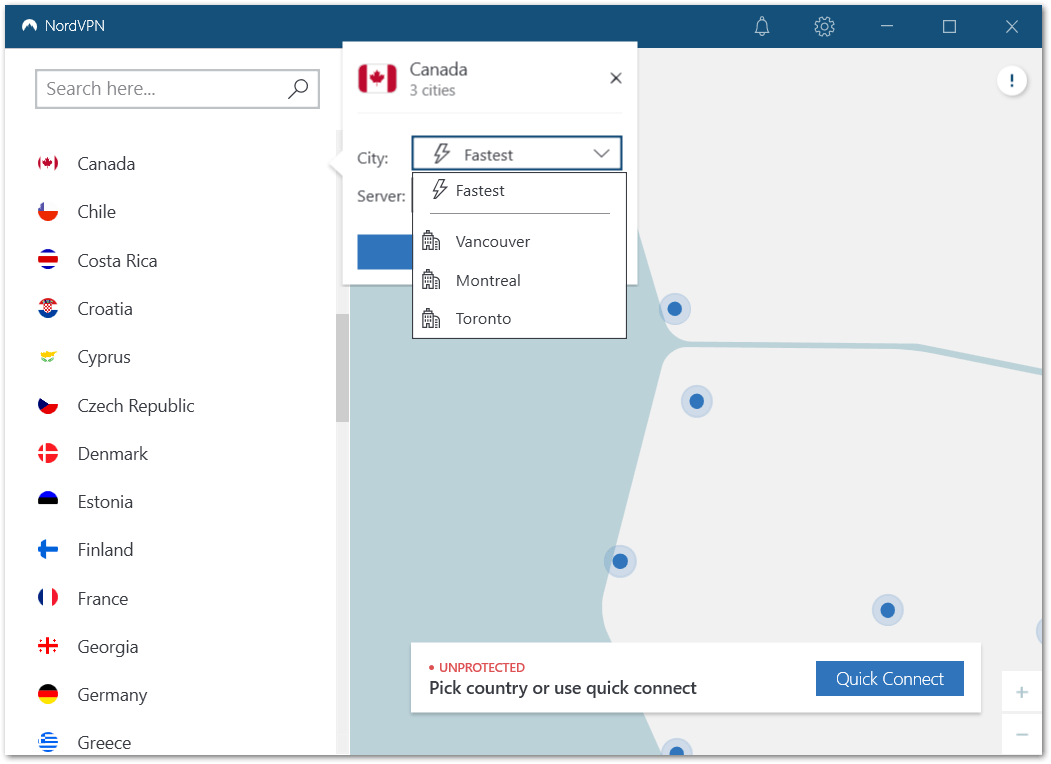This screenshot has width=1051, height=764.
Task: Click the blue connect button in popup
Action: point(385,252)
